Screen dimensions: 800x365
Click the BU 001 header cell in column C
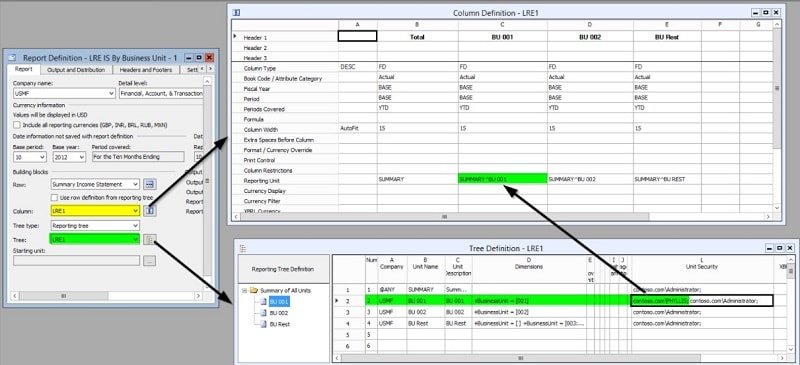(x=503, y=37)
